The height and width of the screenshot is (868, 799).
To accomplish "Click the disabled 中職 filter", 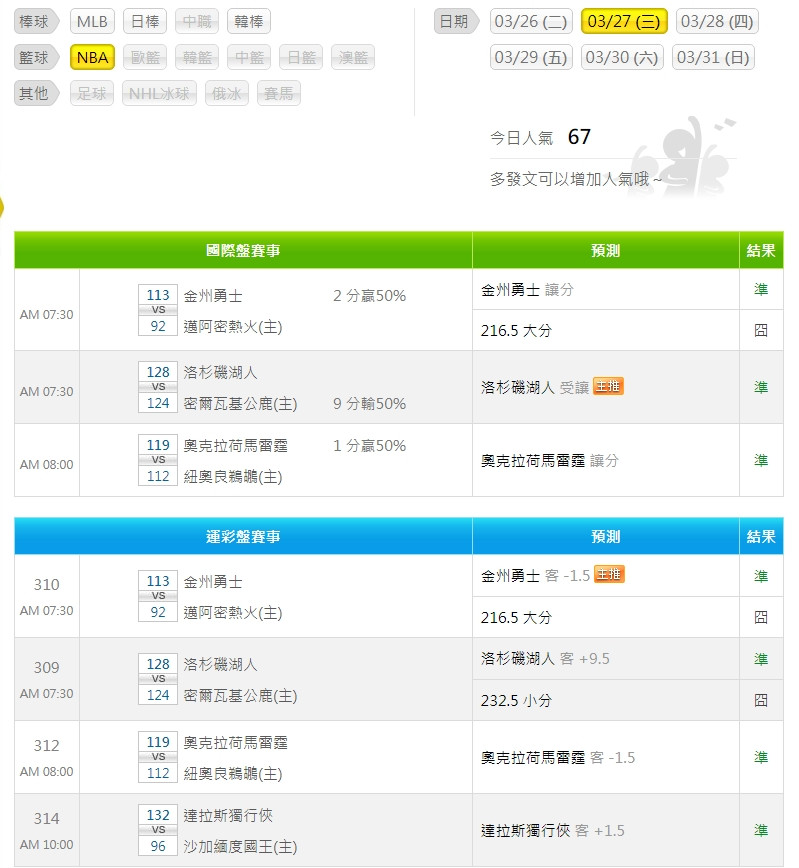I will (x=197, y=22).
